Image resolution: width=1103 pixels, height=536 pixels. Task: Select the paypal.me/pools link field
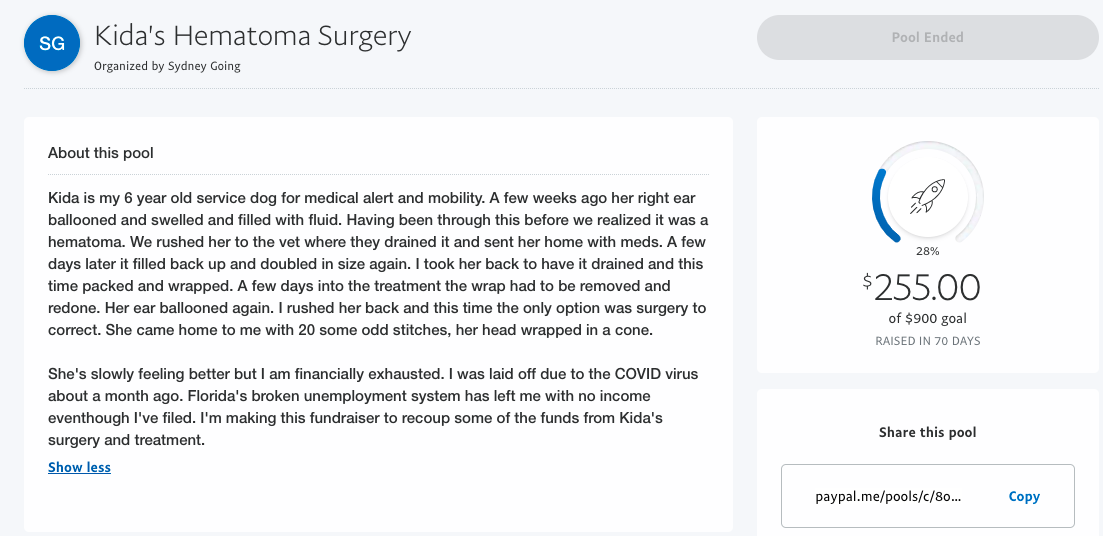click(927, 496)
